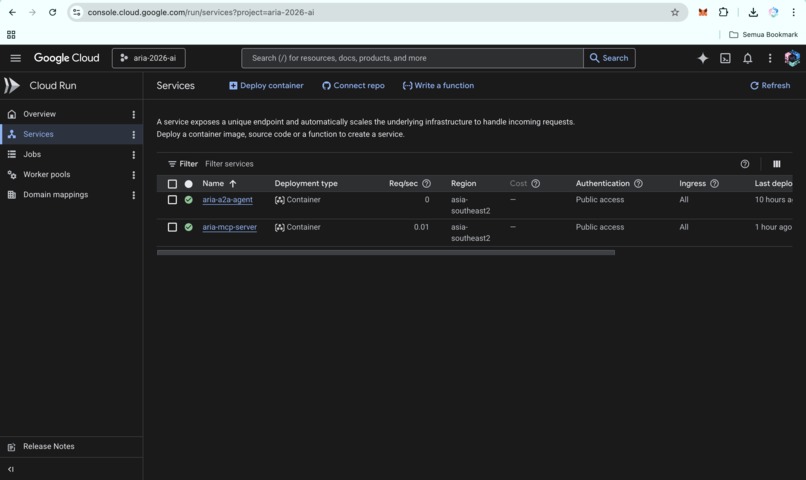This screenshot has height=480, width=806.
Task: Bookmark this page with the star
Action: pos(674,12)
